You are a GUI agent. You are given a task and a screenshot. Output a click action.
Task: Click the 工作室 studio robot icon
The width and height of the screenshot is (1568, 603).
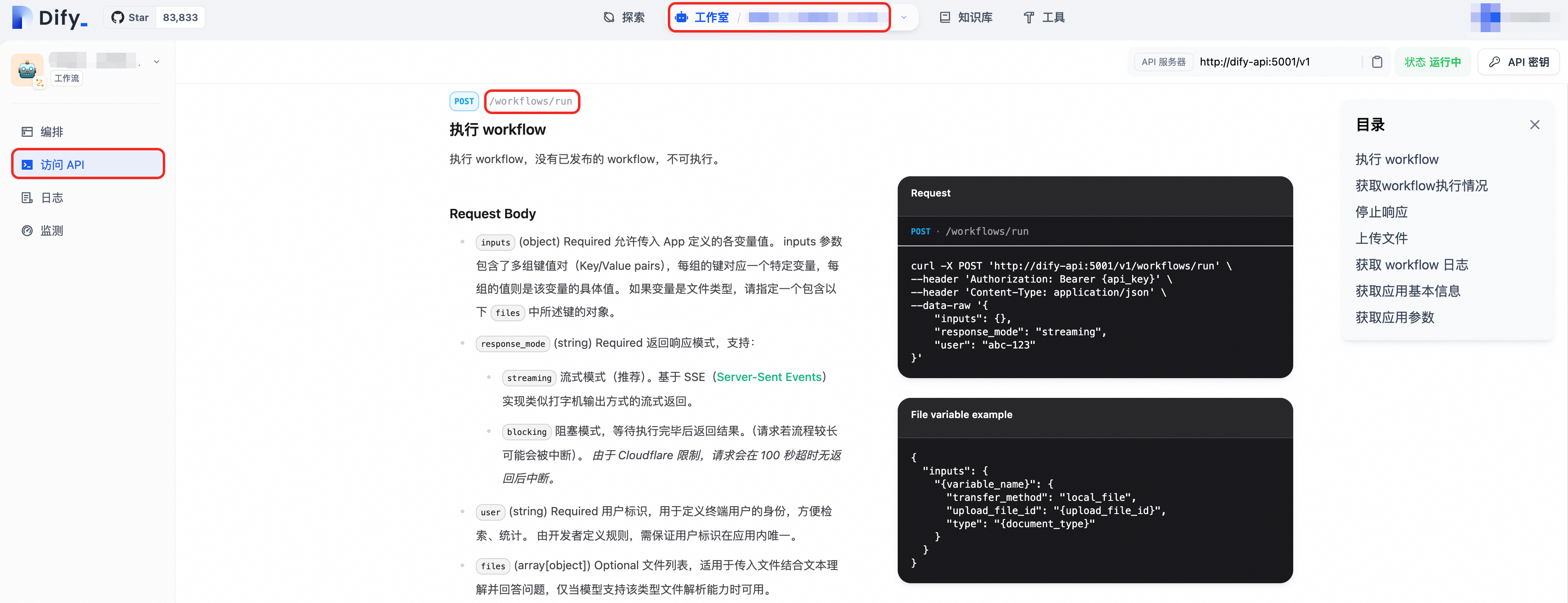[682, 18]
